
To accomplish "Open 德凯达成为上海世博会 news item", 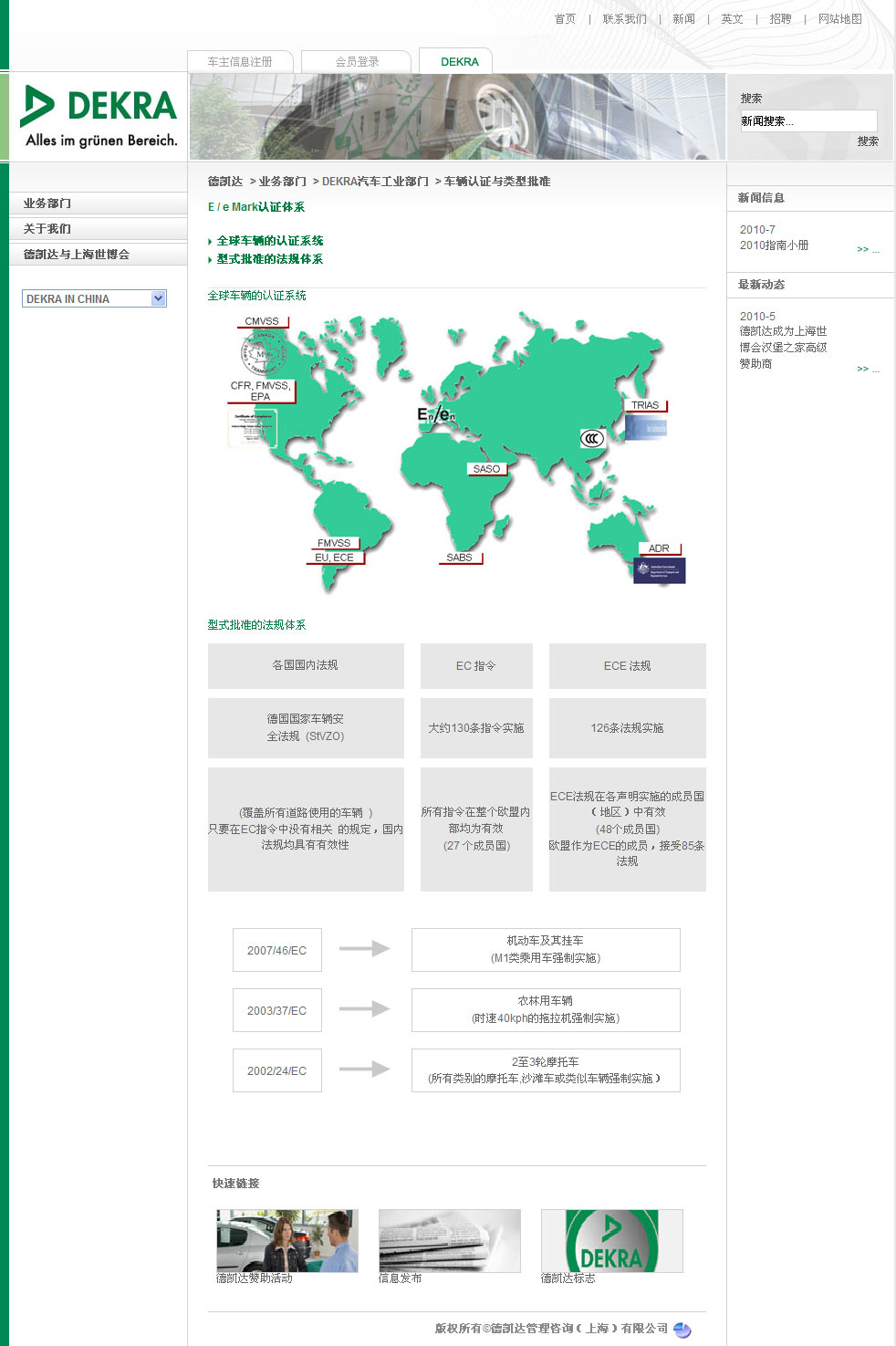I will coord(783,347).
